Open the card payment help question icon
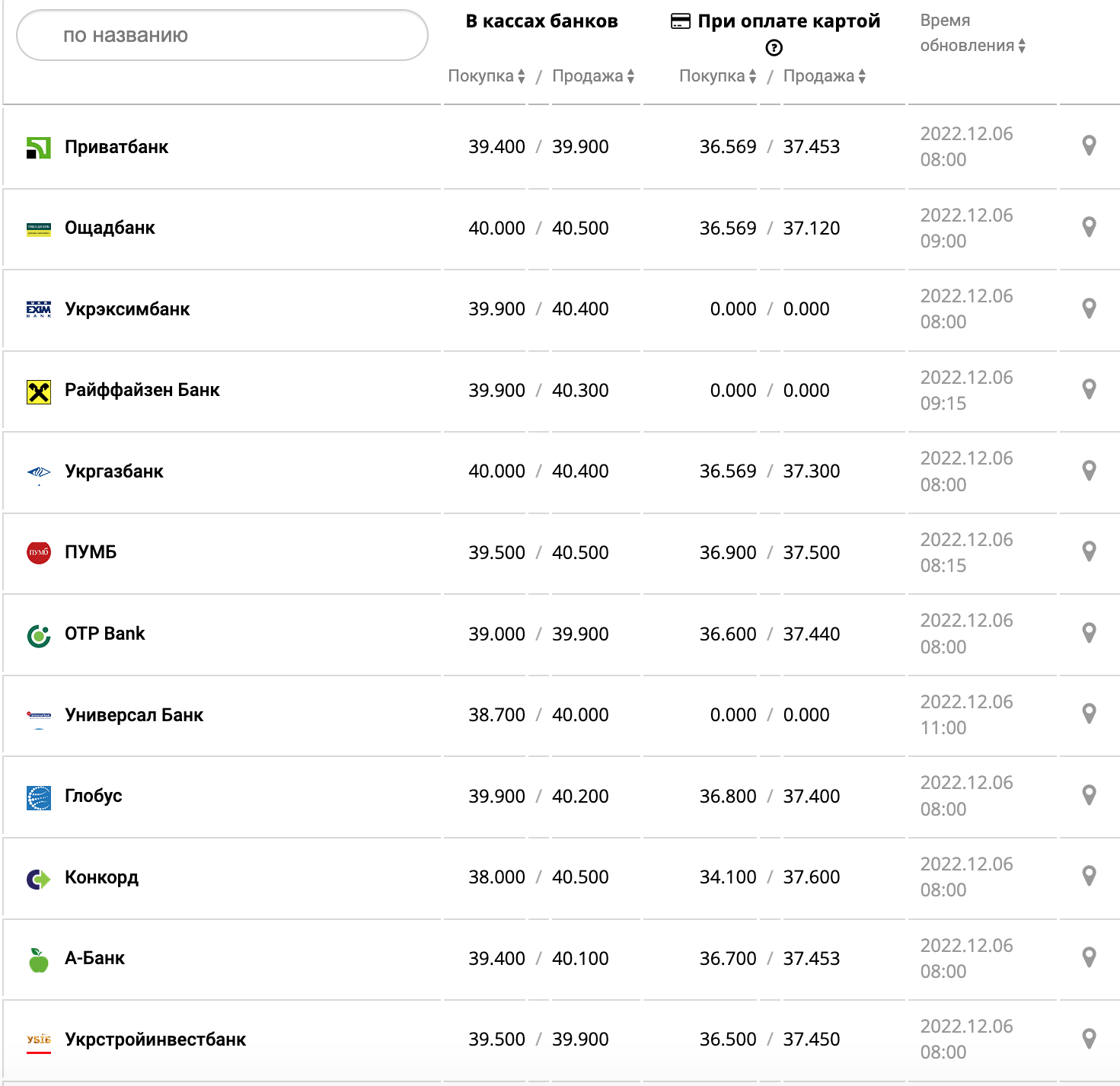The width and height of the screenshot is (1120, 1086). tap(774, 48)
